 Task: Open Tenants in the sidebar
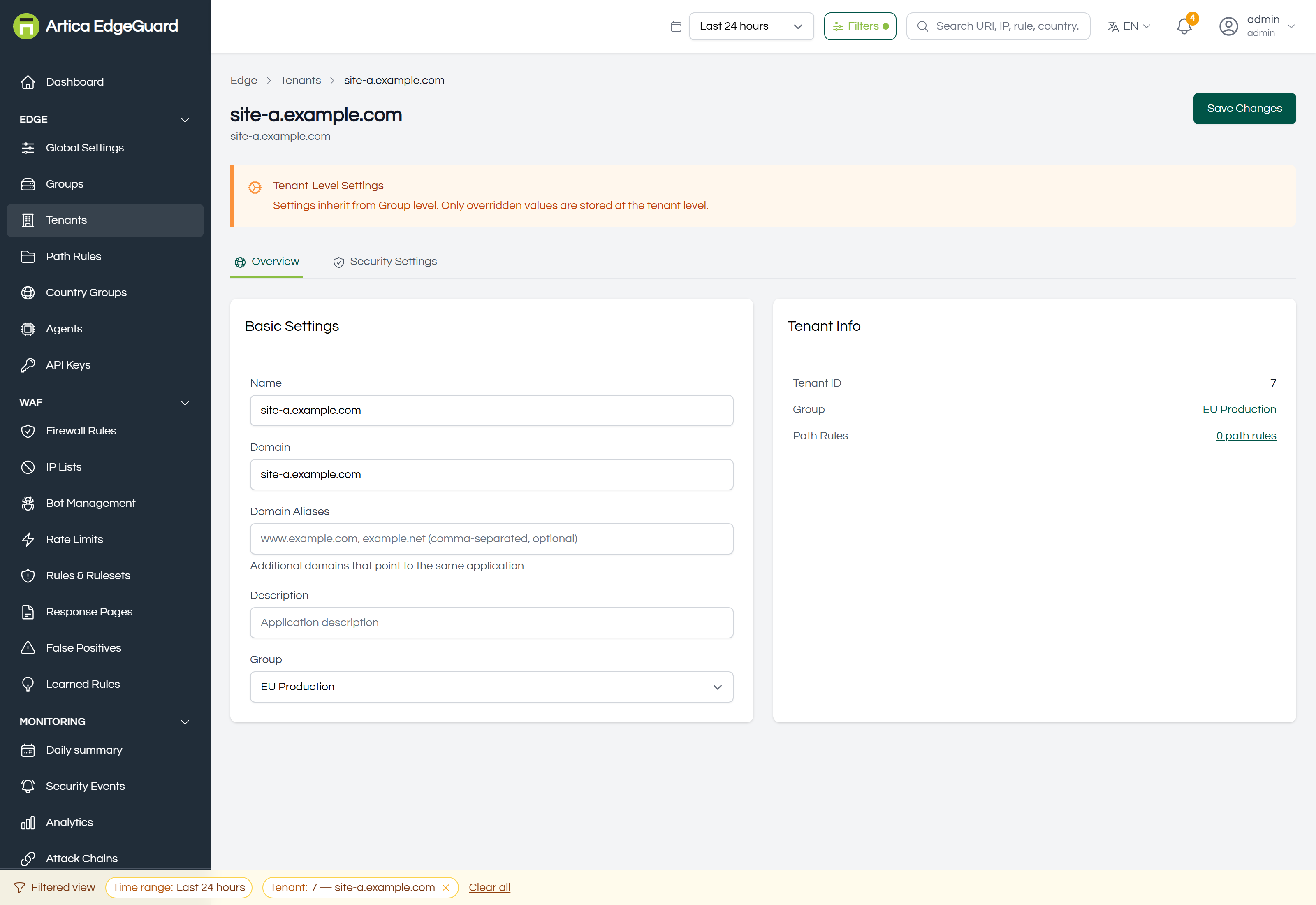click(x=105, y=220)
